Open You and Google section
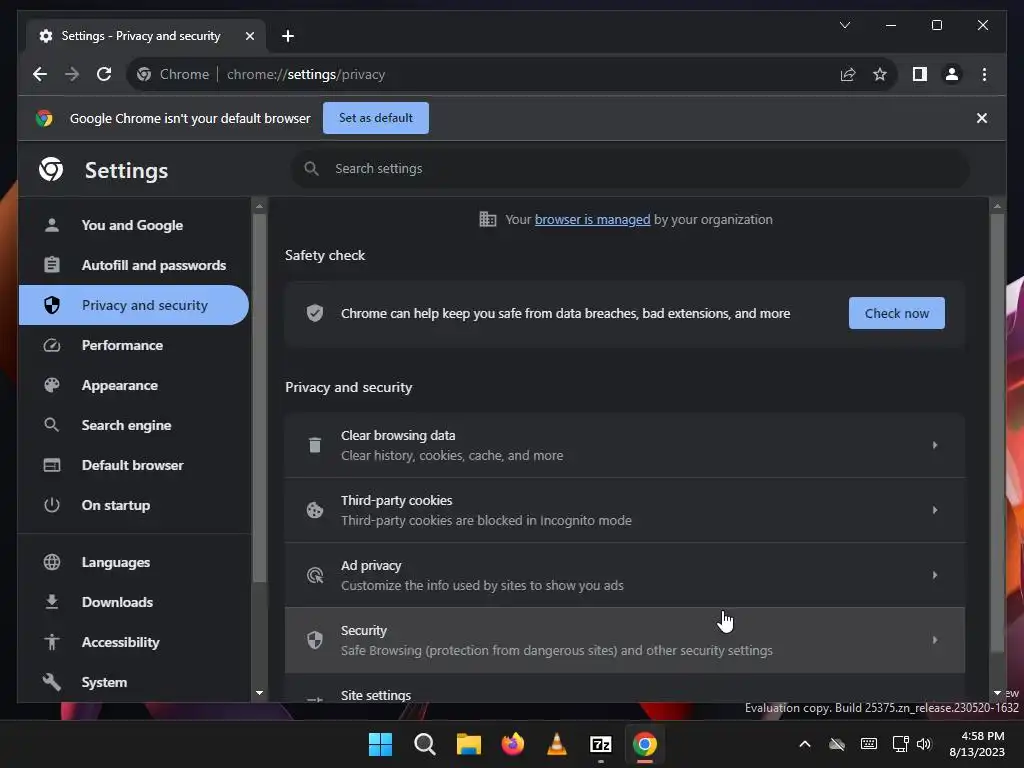Image resolution: width=1024 pixels, height=768 pixels. point(134,225)
